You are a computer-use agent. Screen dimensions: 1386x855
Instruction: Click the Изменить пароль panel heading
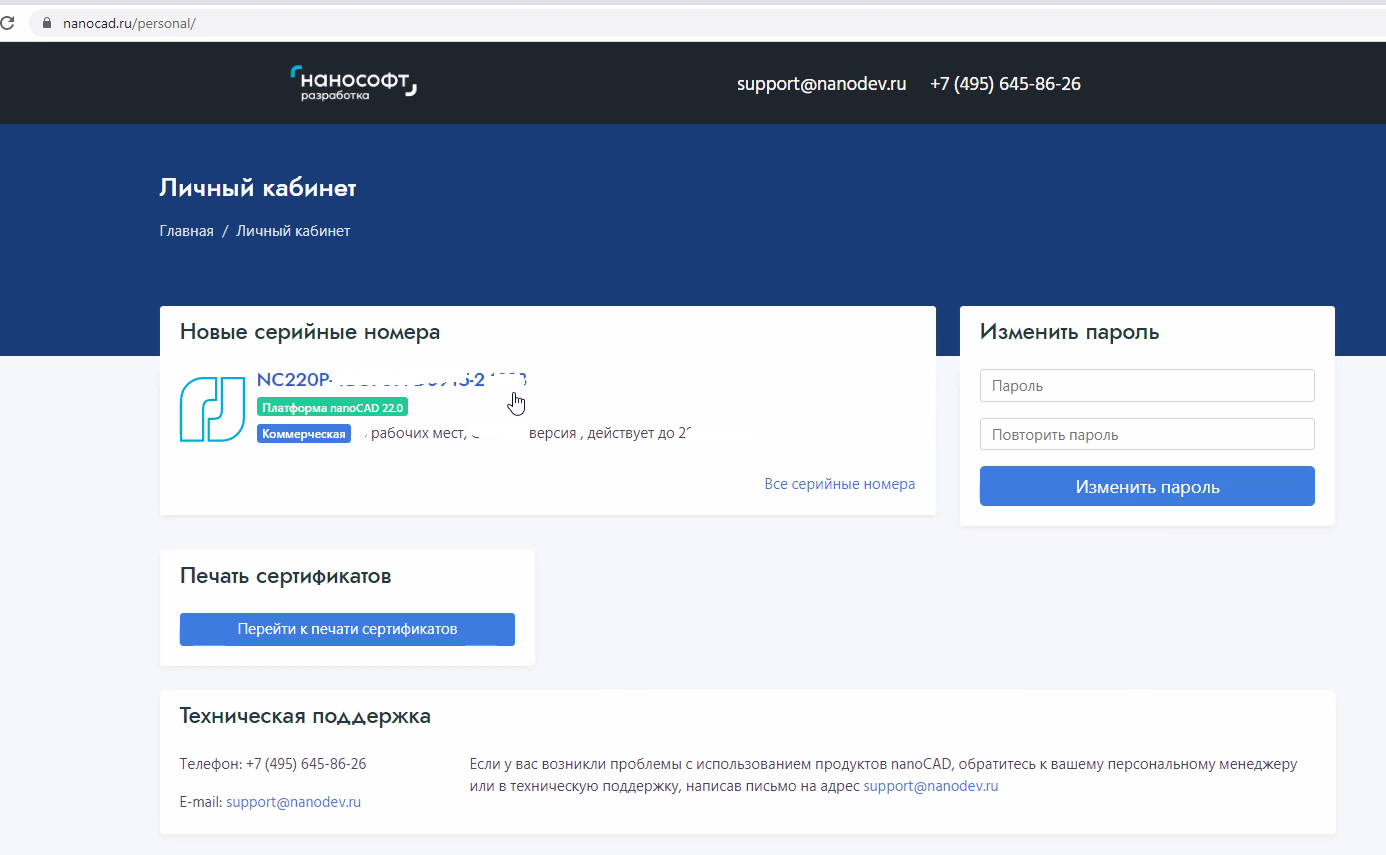[x=1070, y=332]
